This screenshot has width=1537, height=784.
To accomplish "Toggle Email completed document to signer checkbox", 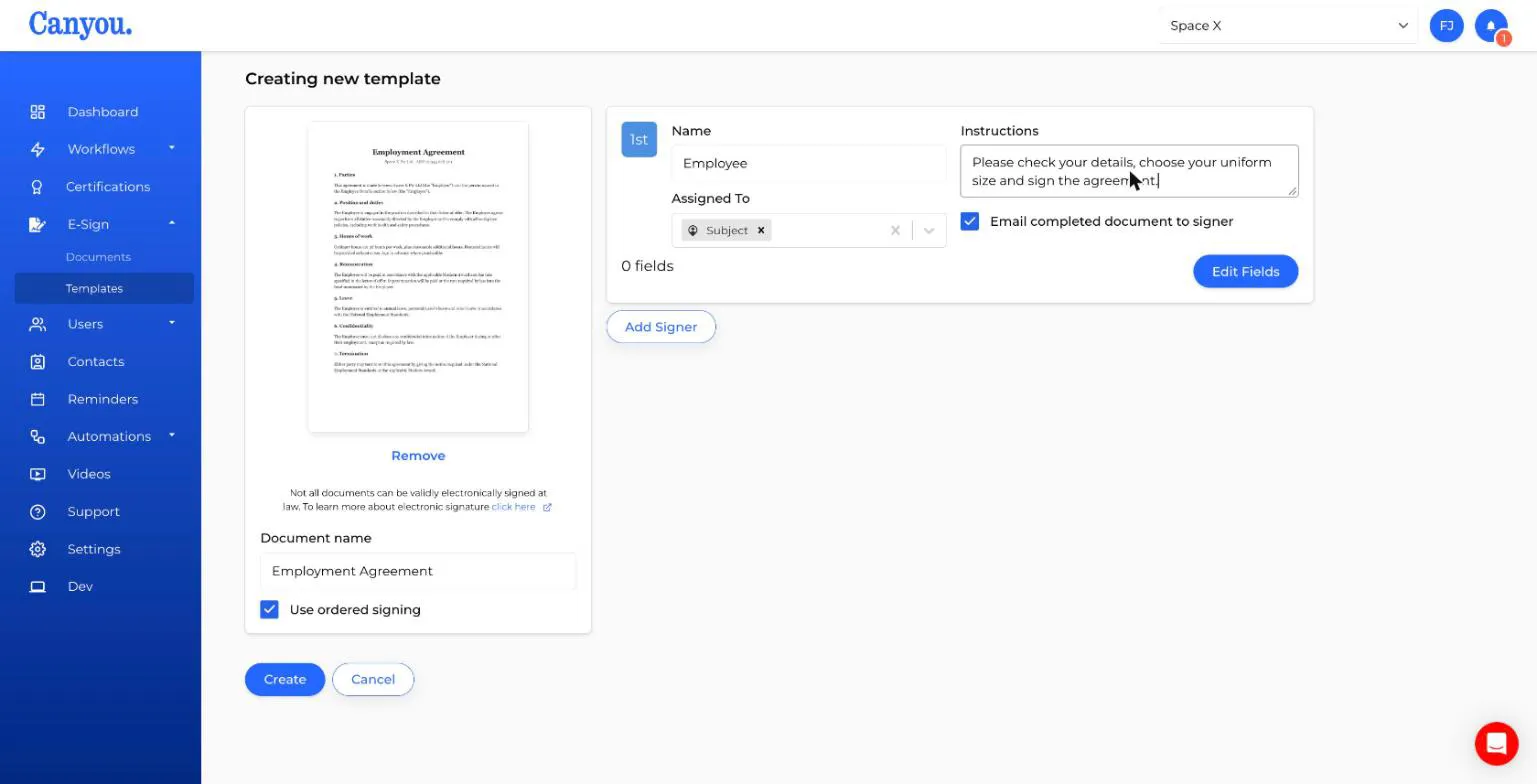I will 970,222.
